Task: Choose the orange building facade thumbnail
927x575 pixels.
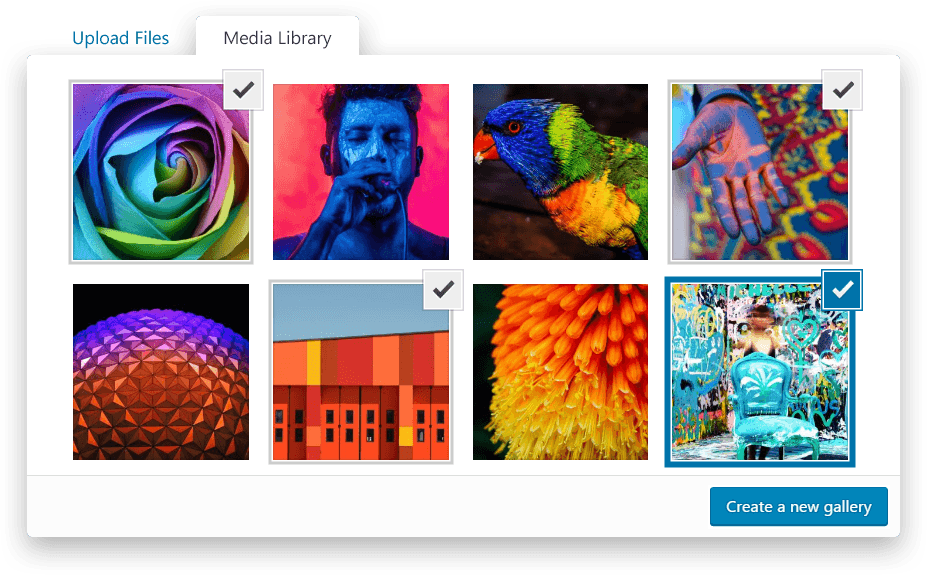Action: tap(361, 372)
